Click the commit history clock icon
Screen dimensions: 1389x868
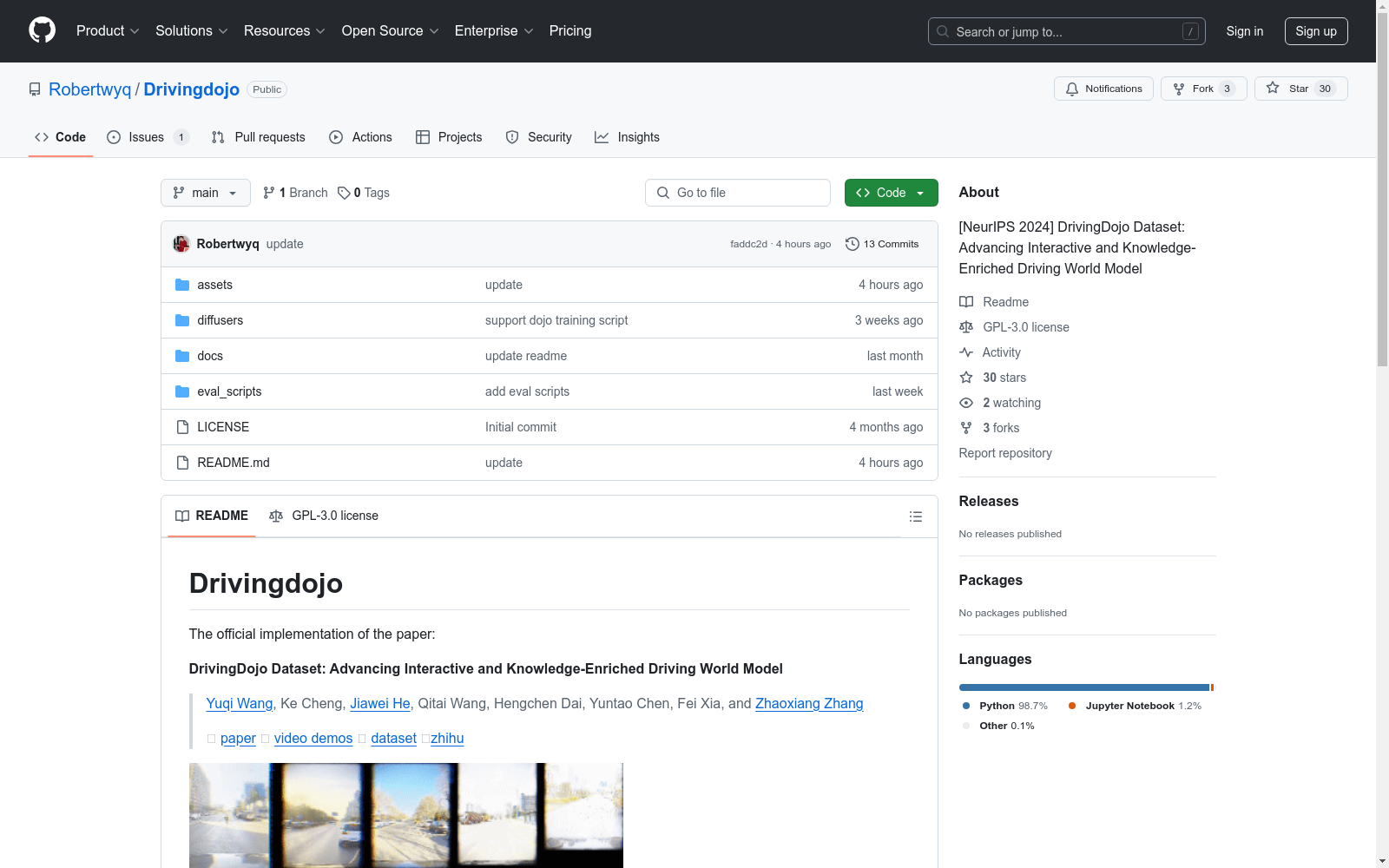coord(852,244)
